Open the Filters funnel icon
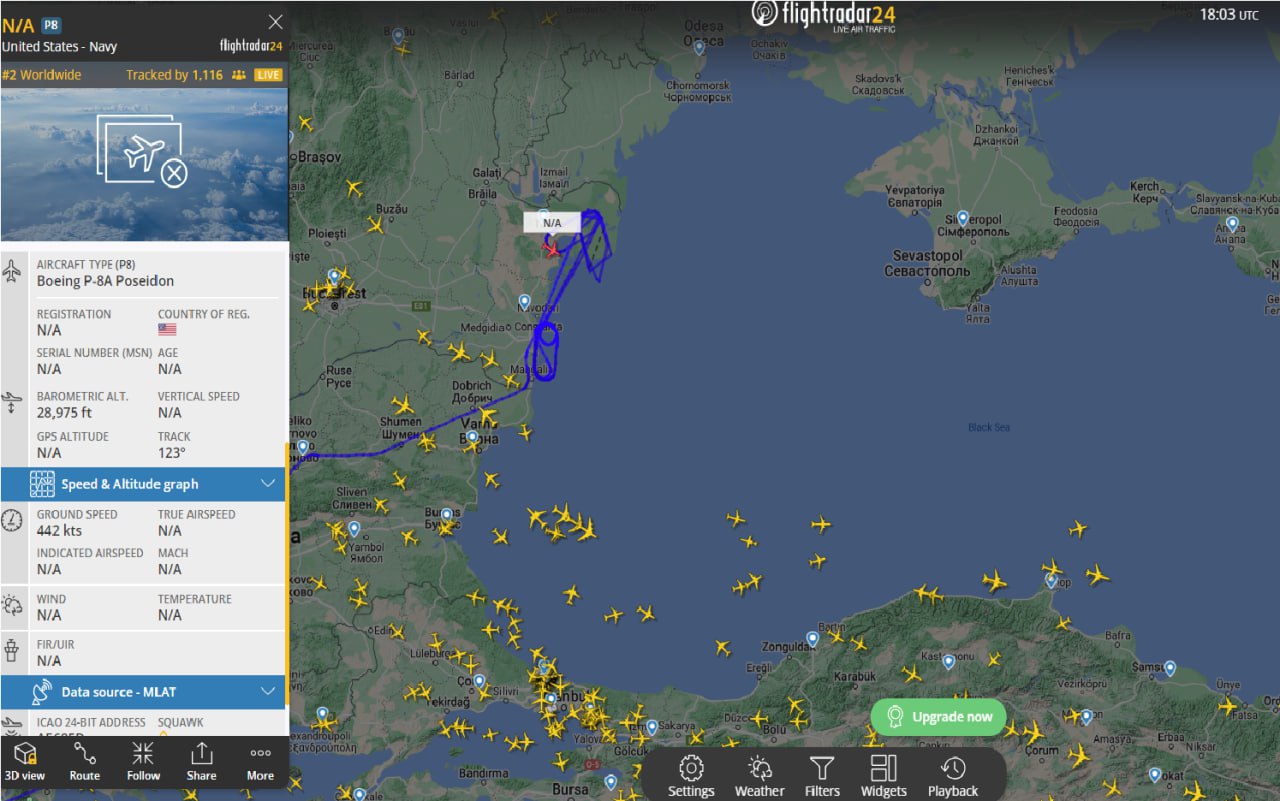This screenshot has width=1280, height=801. point(822,768)
